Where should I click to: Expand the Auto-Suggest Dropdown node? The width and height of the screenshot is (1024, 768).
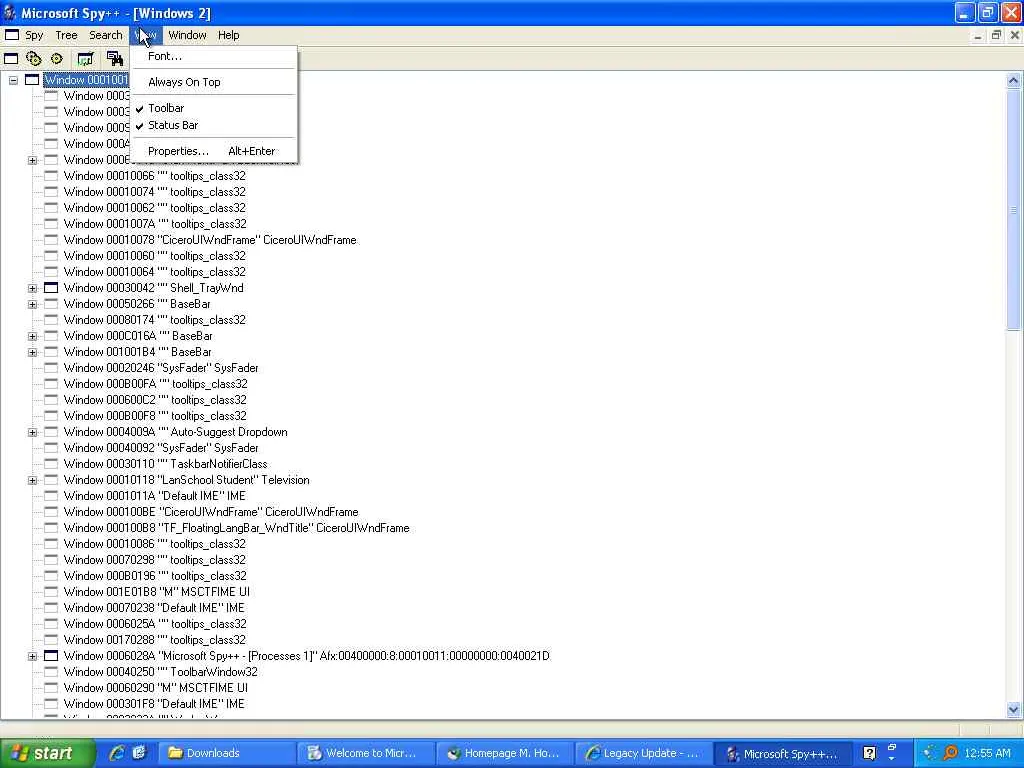coord(33,432)
